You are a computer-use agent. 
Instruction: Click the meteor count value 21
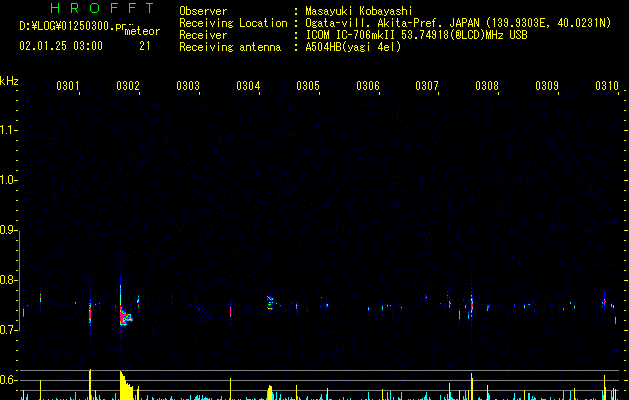click(x=145, y=46)
